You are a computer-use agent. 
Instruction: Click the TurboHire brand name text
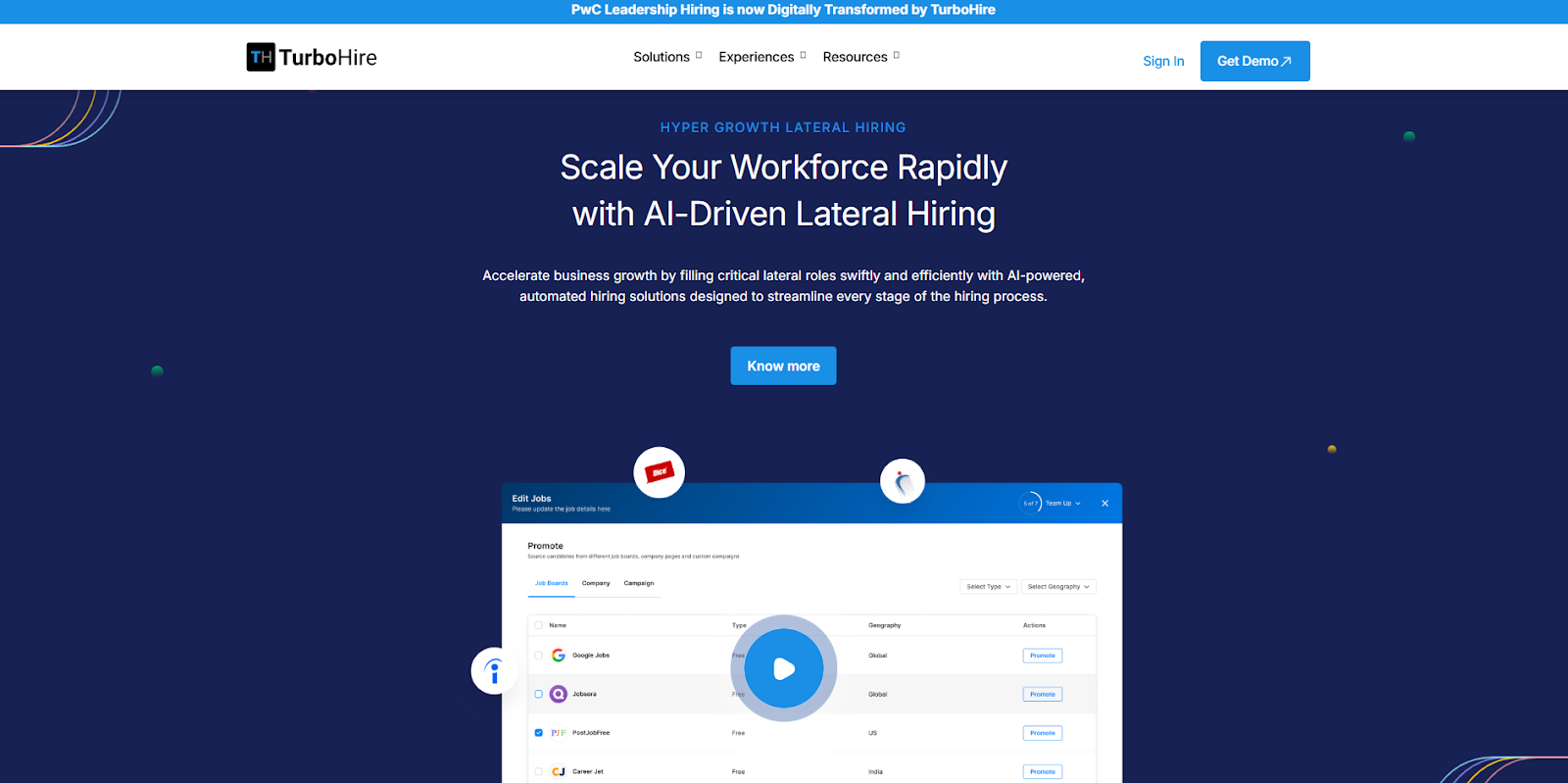(x=328, y=58)
